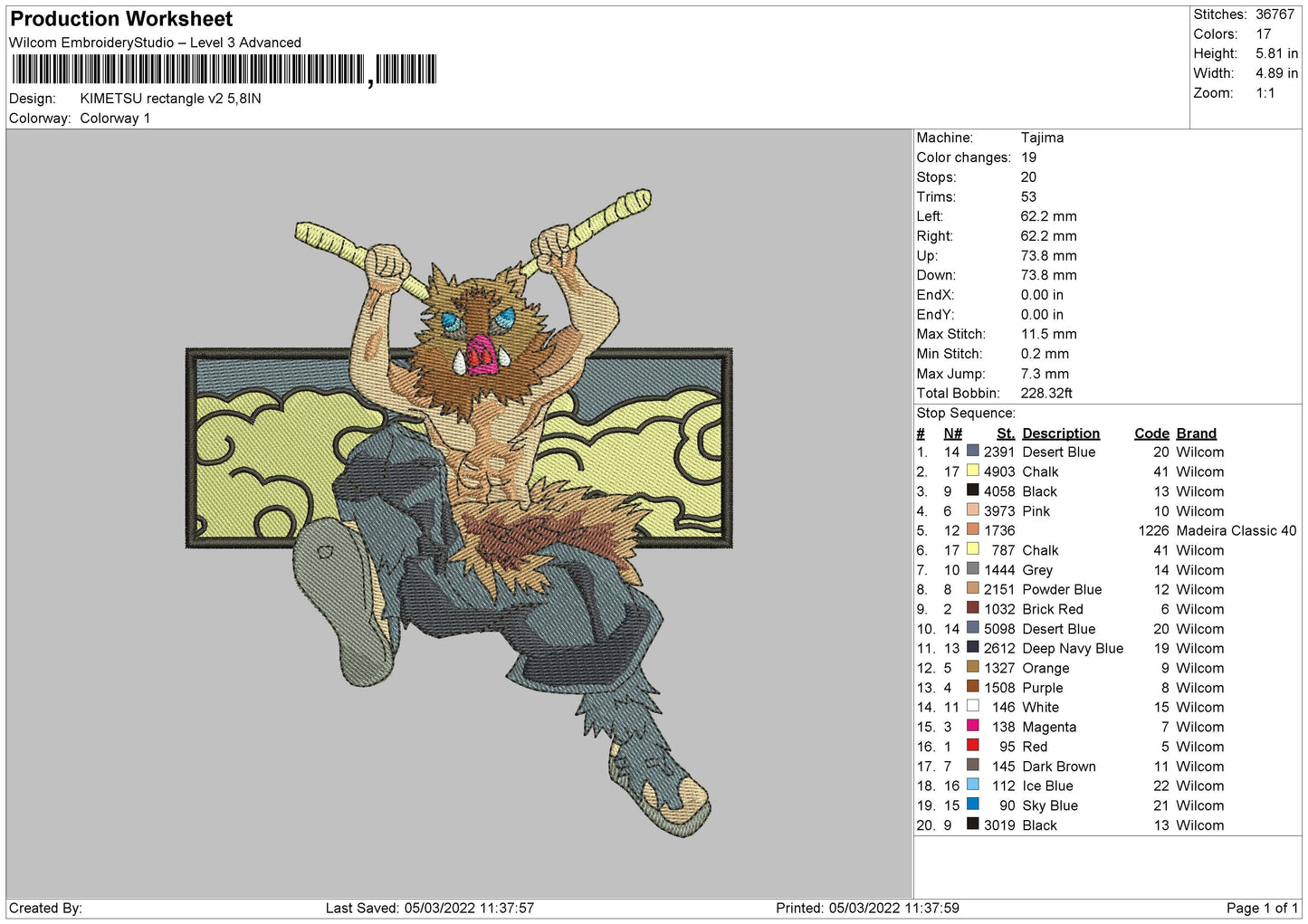Image resolution: width=1308 pixels, height=924 pixels.
Task: Click the 'Ice Blue' description
Action: click(x=1047, y=786)
